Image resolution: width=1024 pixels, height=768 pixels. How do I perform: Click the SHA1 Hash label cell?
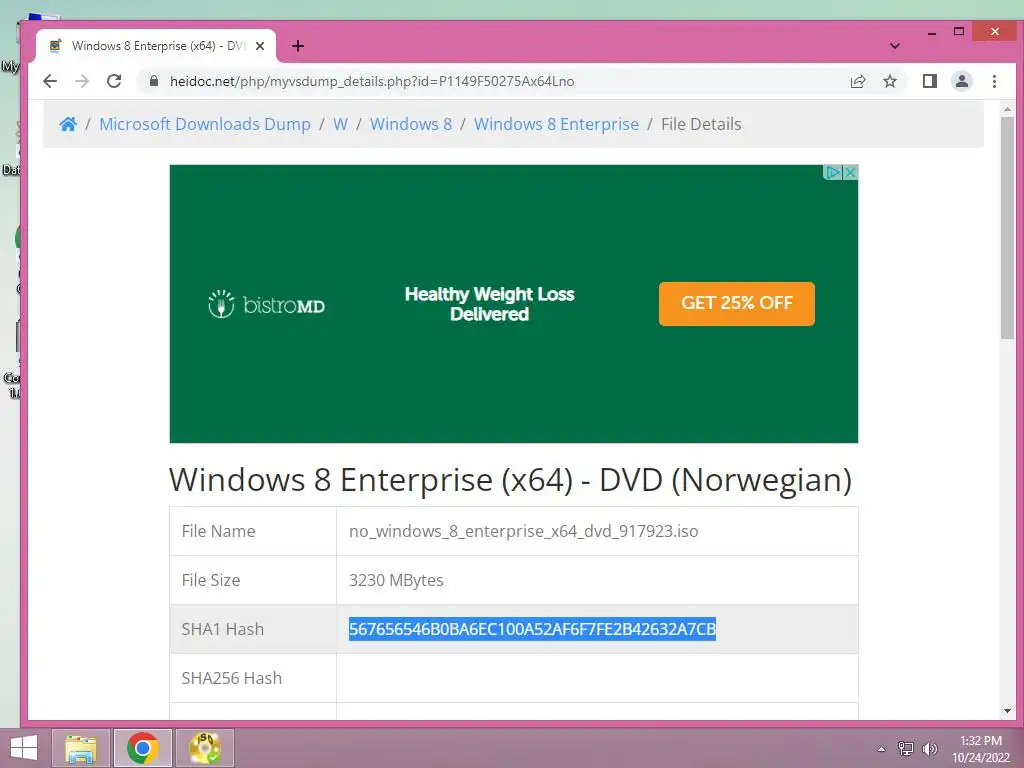(253, 629)
